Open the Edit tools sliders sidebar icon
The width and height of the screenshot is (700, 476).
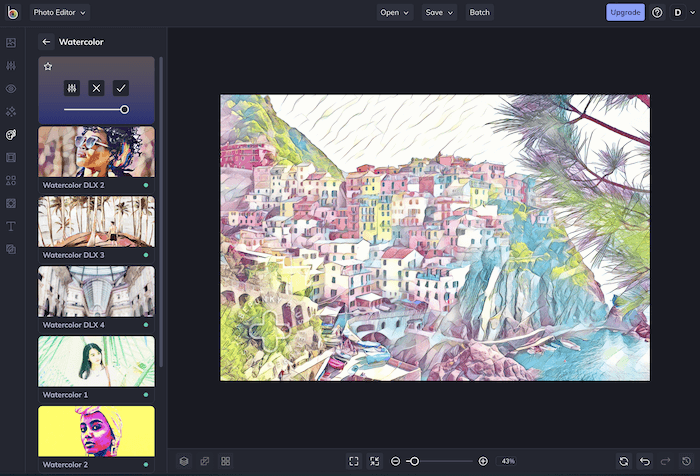(x=11, y=66)
